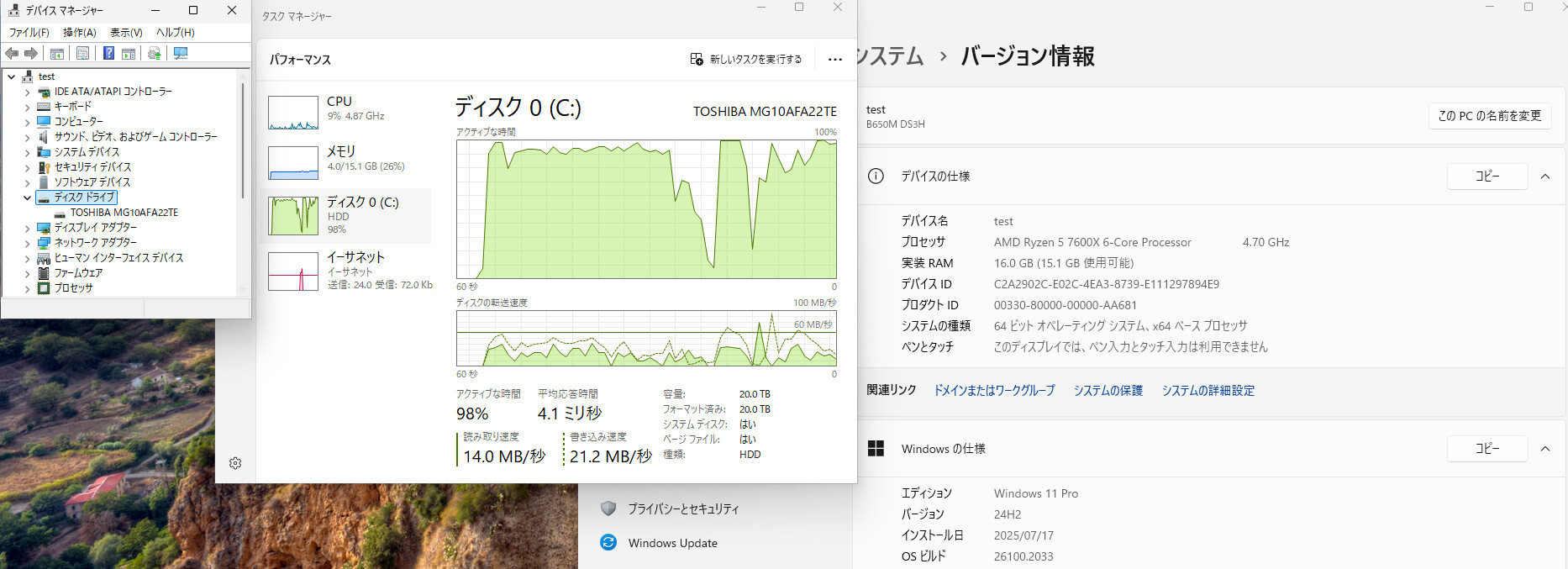This screenshot has width=1568, height=569.
Task: Expand IDE ATA/ATAPI コントローラー node
Action: coord(28,92)
